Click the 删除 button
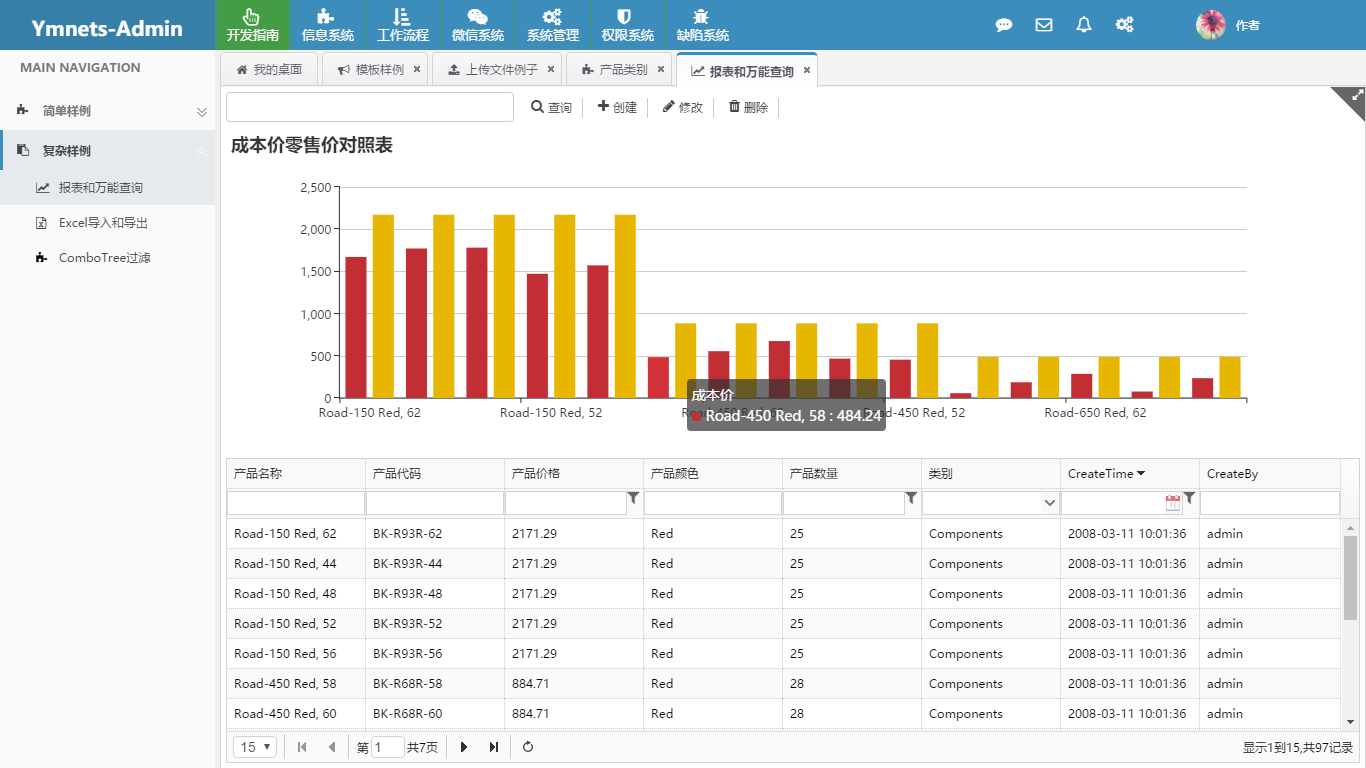 tap(748, 107)
